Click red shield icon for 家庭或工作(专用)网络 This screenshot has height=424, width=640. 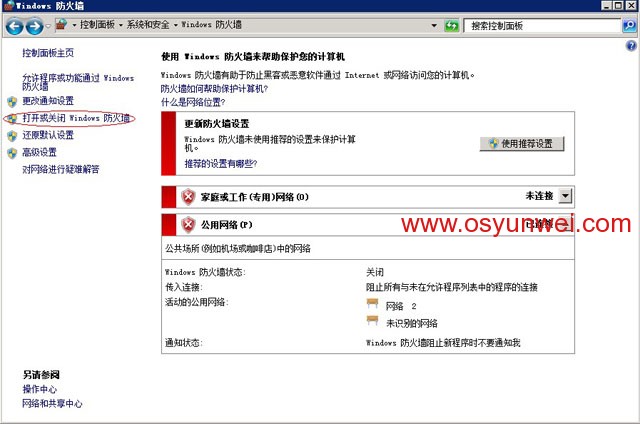(x=188, y=197)
